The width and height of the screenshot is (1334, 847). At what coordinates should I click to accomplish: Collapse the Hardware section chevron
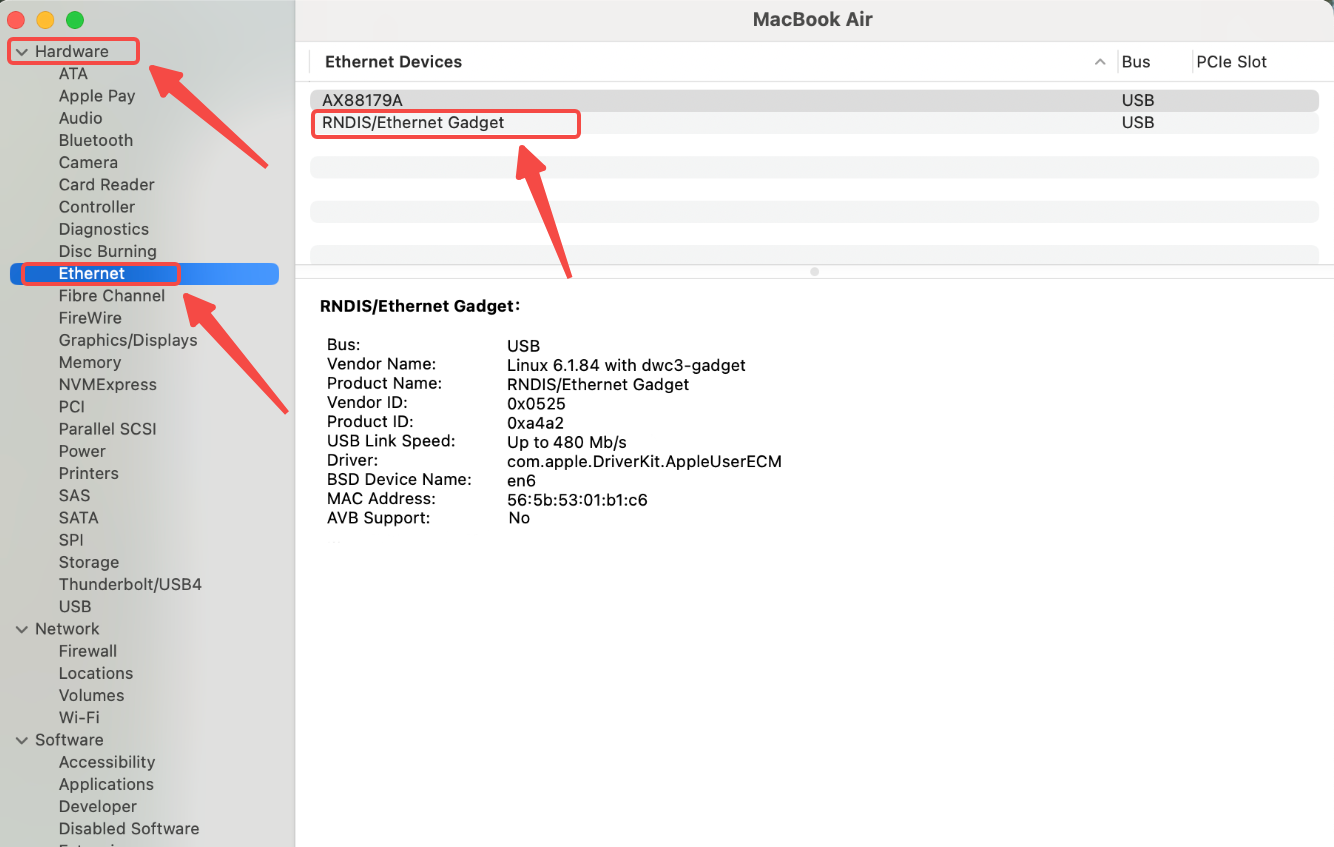click(21, 52)
